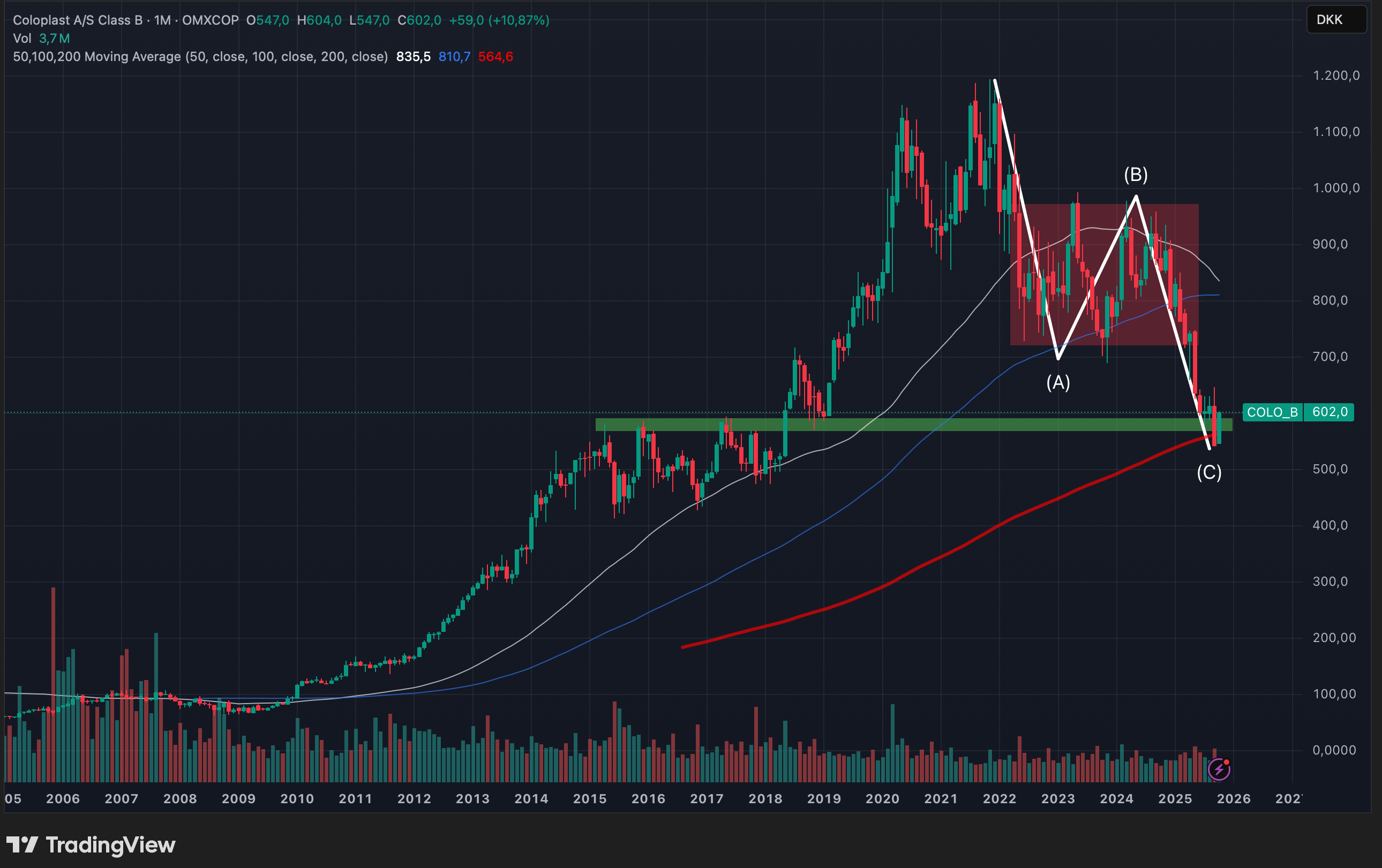
Task: Select the Coloplast A/S Class B title
Action: click(78, 20)
